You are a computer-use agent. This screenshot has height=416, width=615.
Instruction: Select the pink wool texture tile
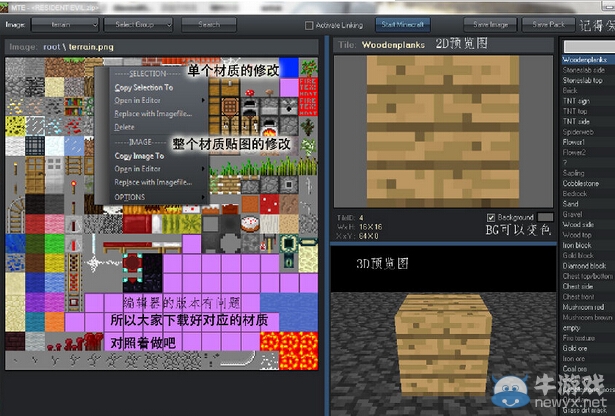click(55, 224)
